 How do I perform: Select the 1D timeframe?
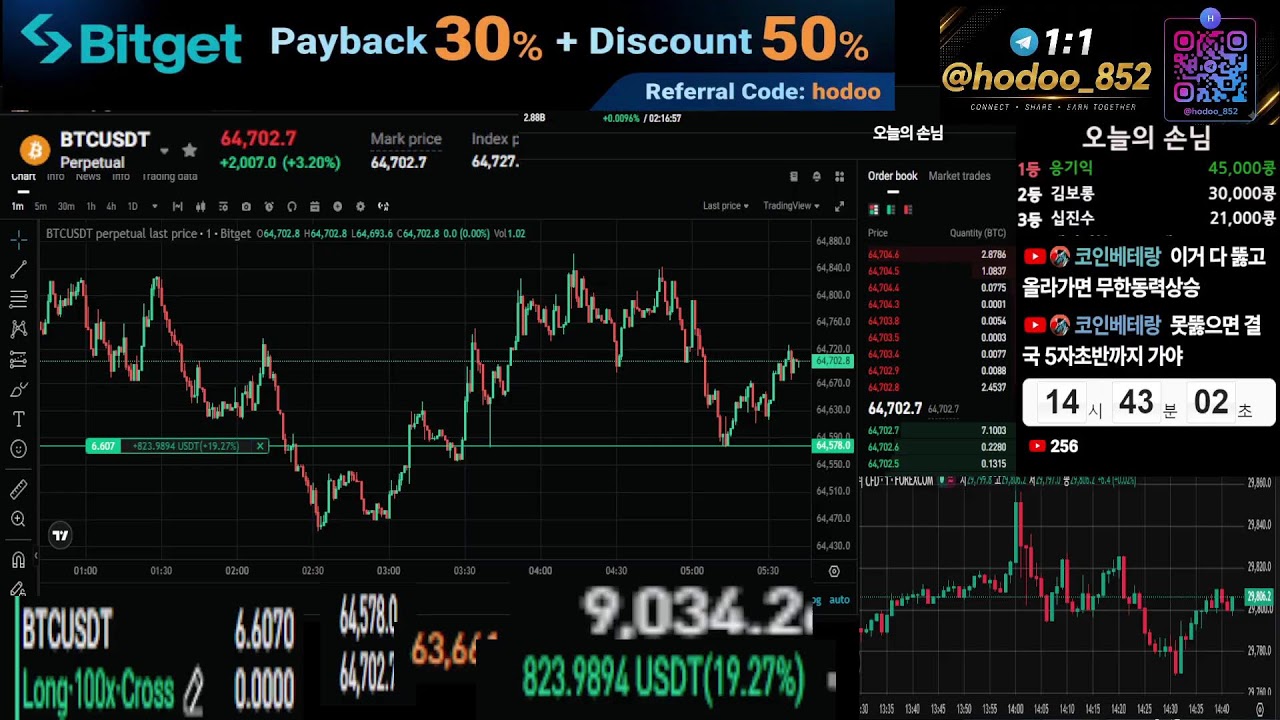(x=133, y=206)
